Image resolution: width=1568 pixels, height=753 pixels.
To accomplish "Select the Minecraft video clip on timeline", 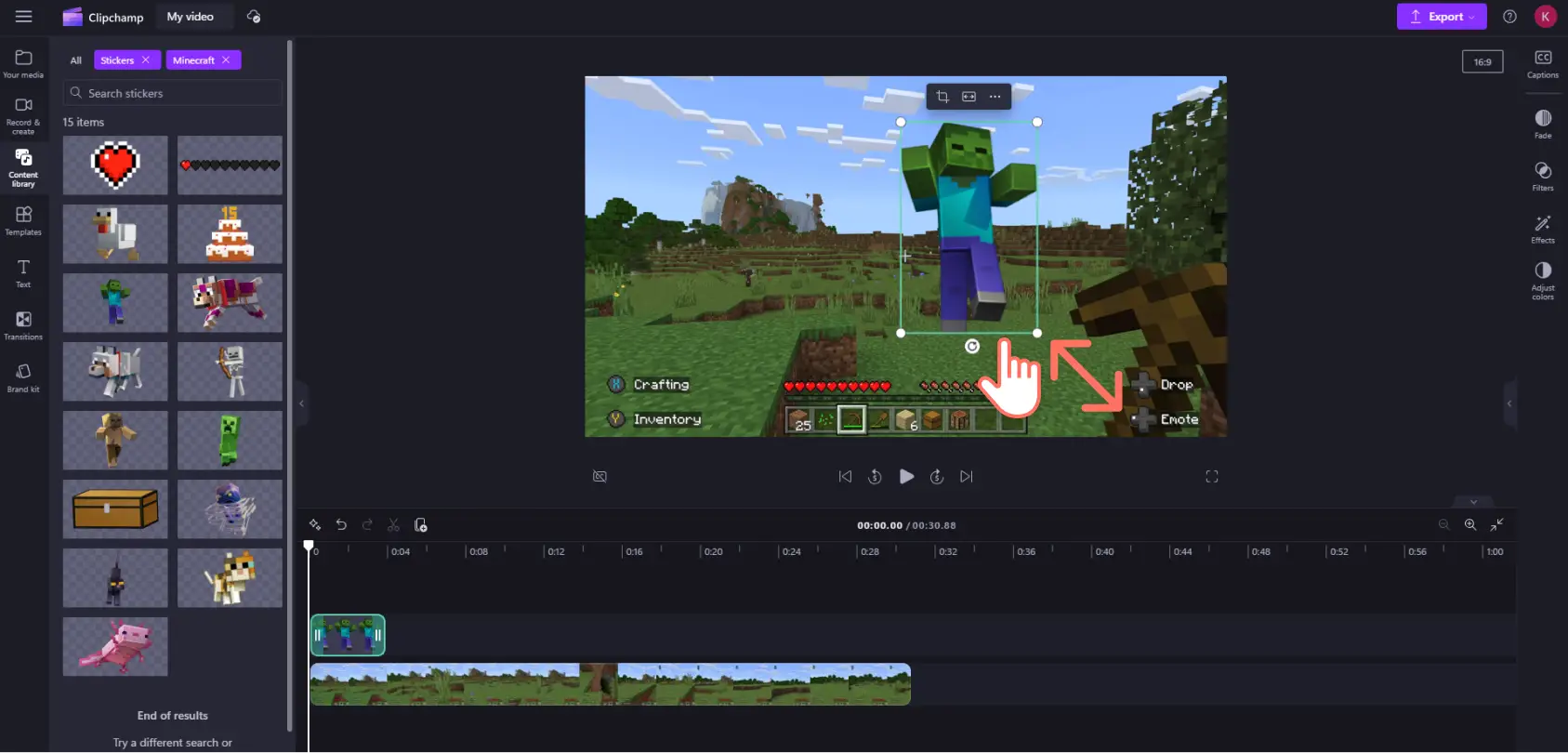I will click(x=610, y=684).
